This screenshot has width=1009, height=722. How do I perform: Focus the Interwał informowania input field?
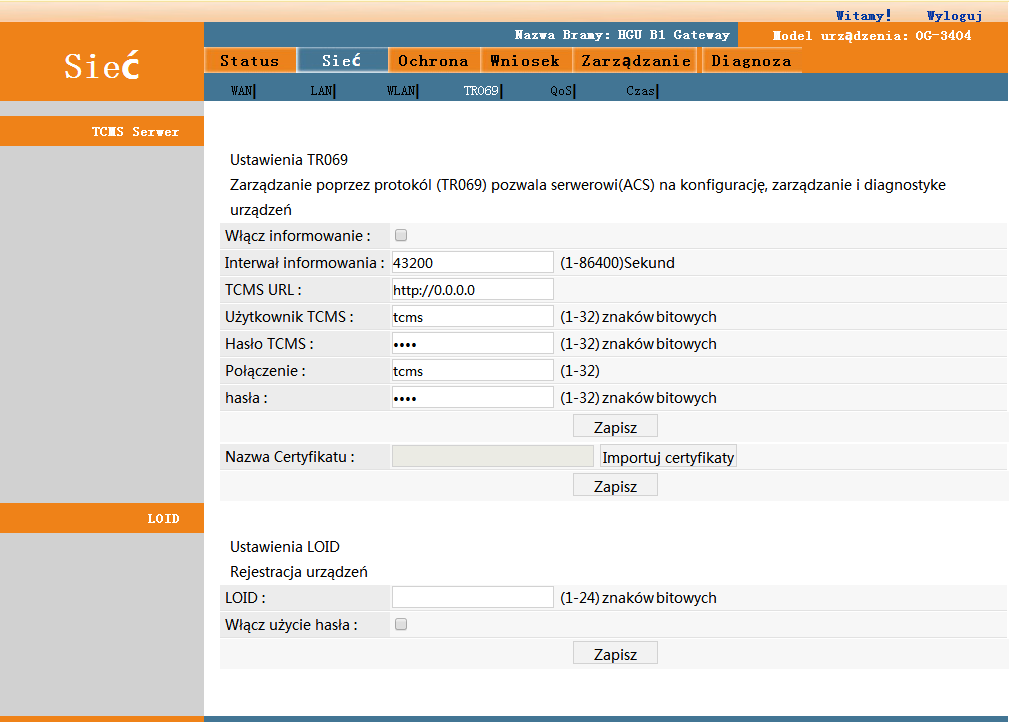(x=472, y=263)
